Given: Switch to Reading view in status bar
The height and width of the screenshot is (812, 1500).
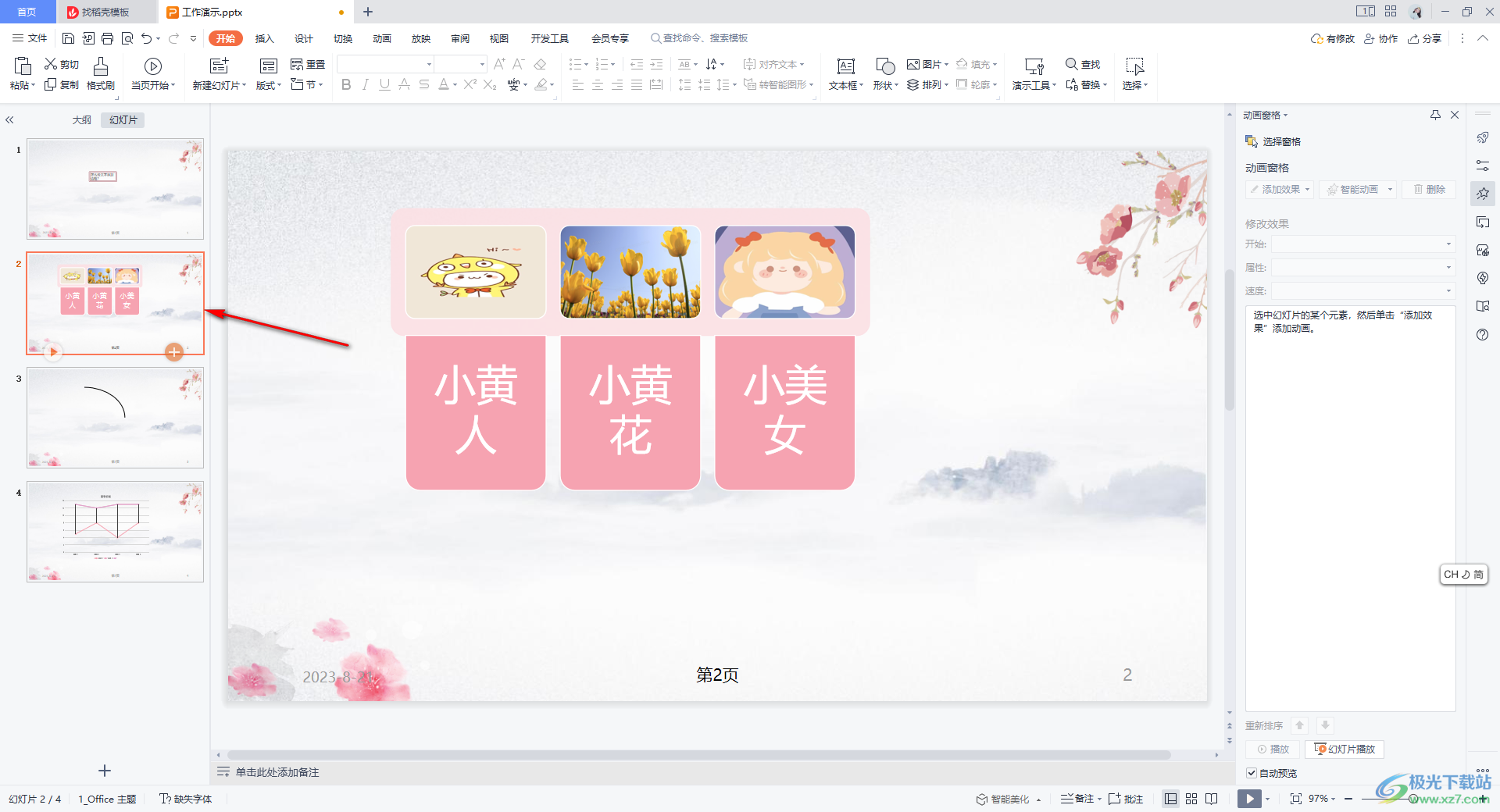Looking at the screenshot, I should click(x=1212, y=799).
